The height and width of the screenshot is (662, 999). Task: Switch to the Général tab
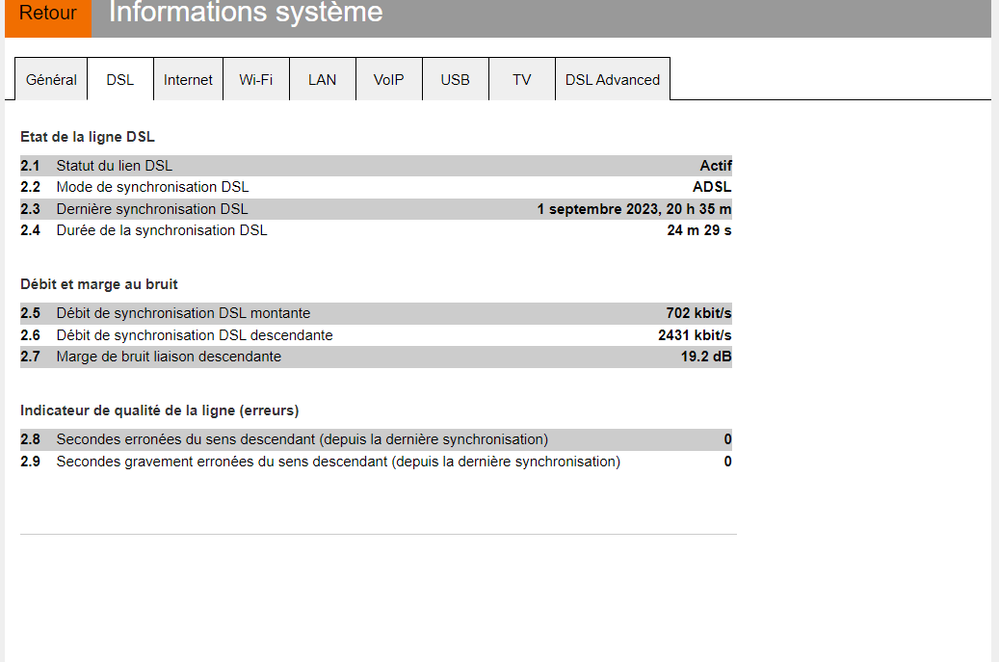click(51, 80)
